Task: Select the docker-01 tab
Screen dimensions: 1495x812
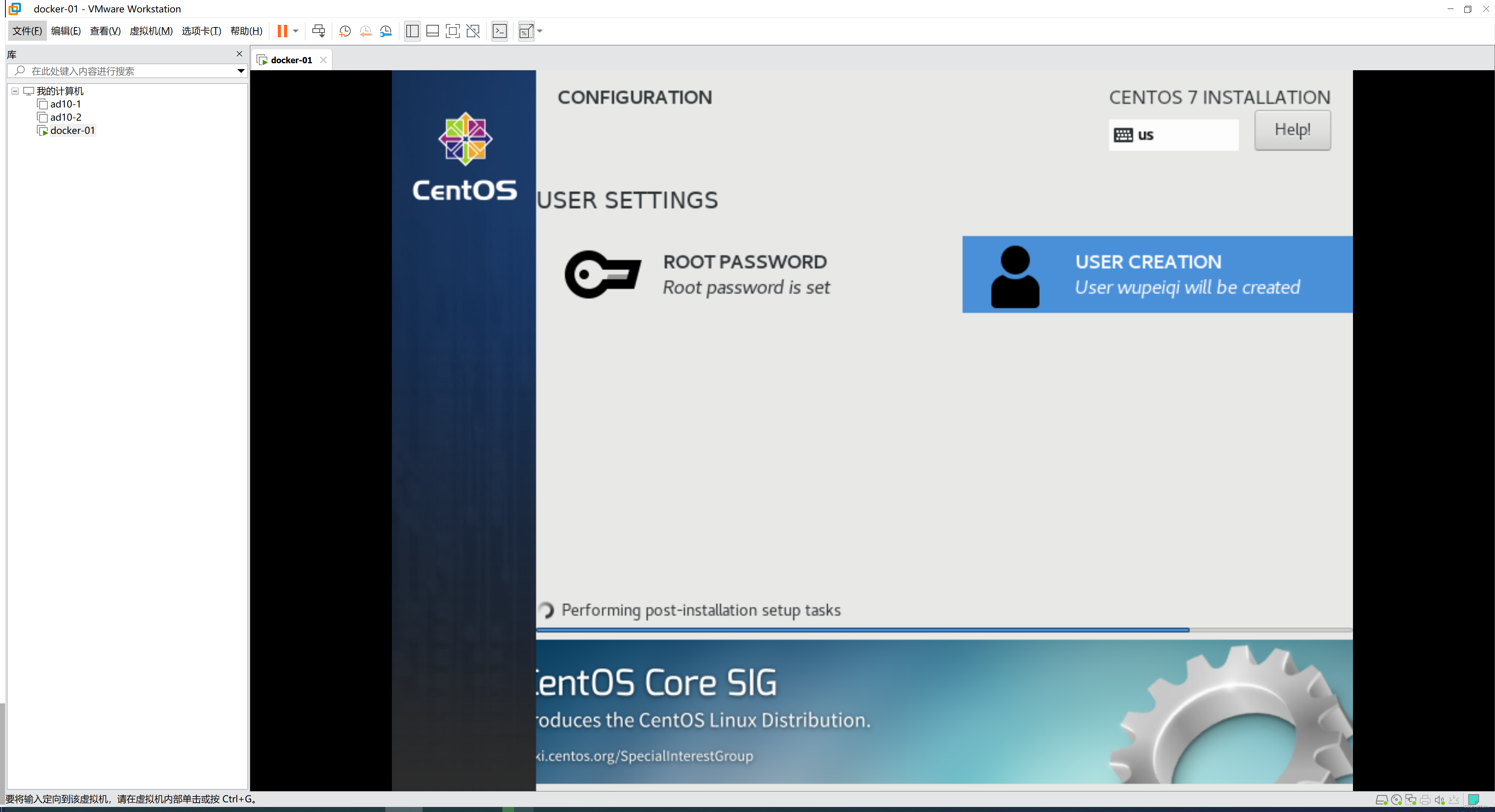Action: (291, 60)
